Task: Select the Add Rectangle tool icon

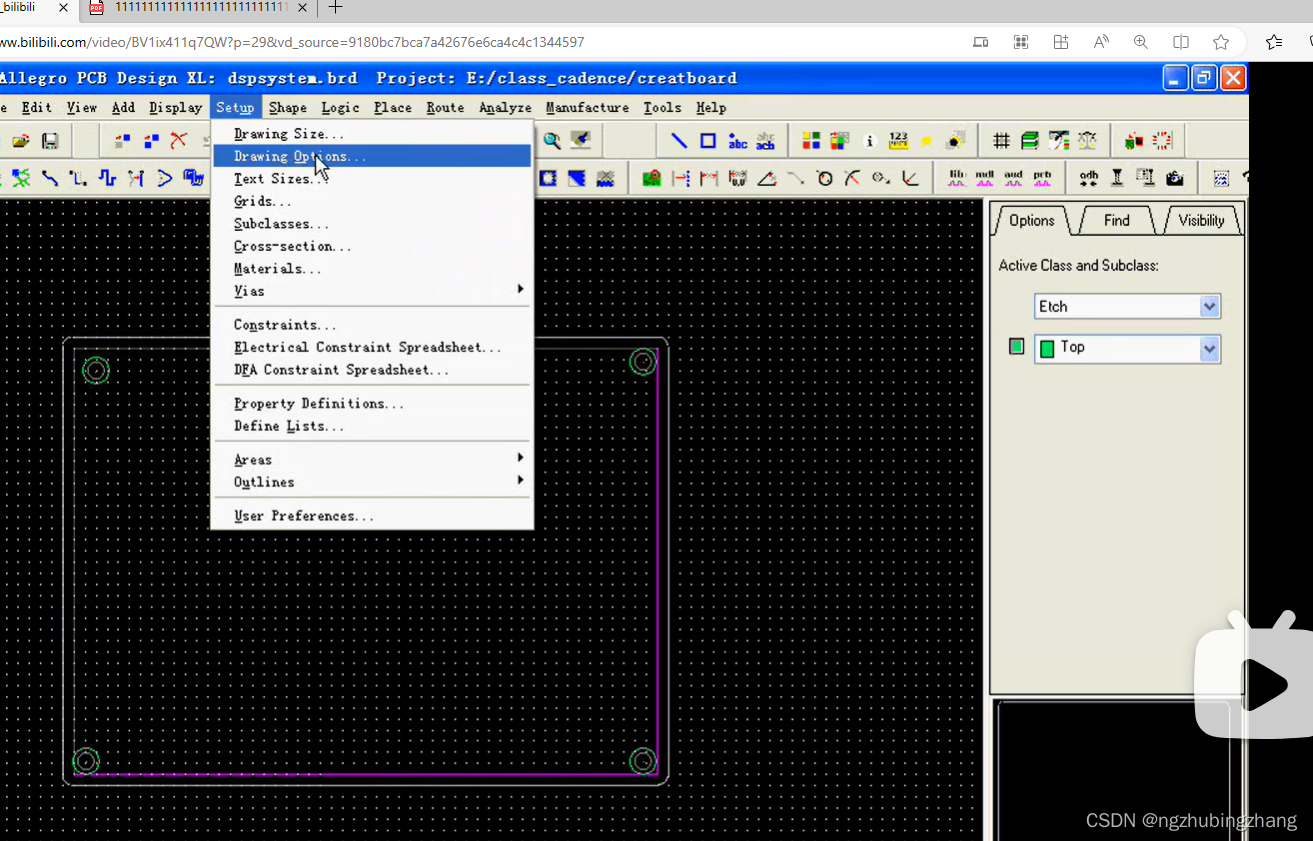Action: click(x=708, y=141)
